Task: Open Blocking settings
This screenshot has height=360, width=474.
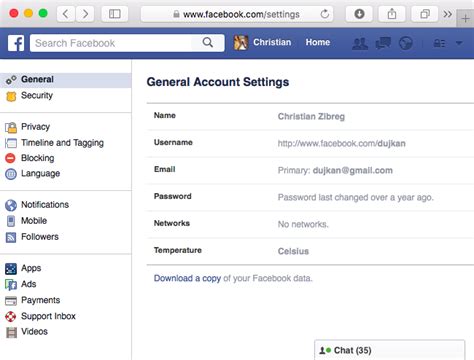Action: (37, 158)
